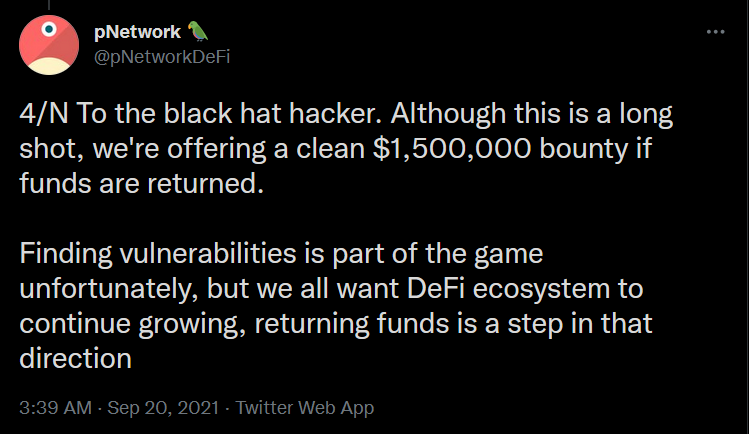
Task: Open the Twitter Web App source link
Action: 305,408
